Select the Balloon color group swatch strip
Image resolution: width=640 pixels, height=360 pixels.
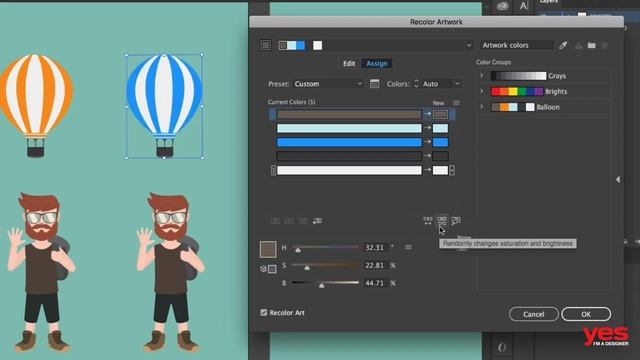coord(513,107)
